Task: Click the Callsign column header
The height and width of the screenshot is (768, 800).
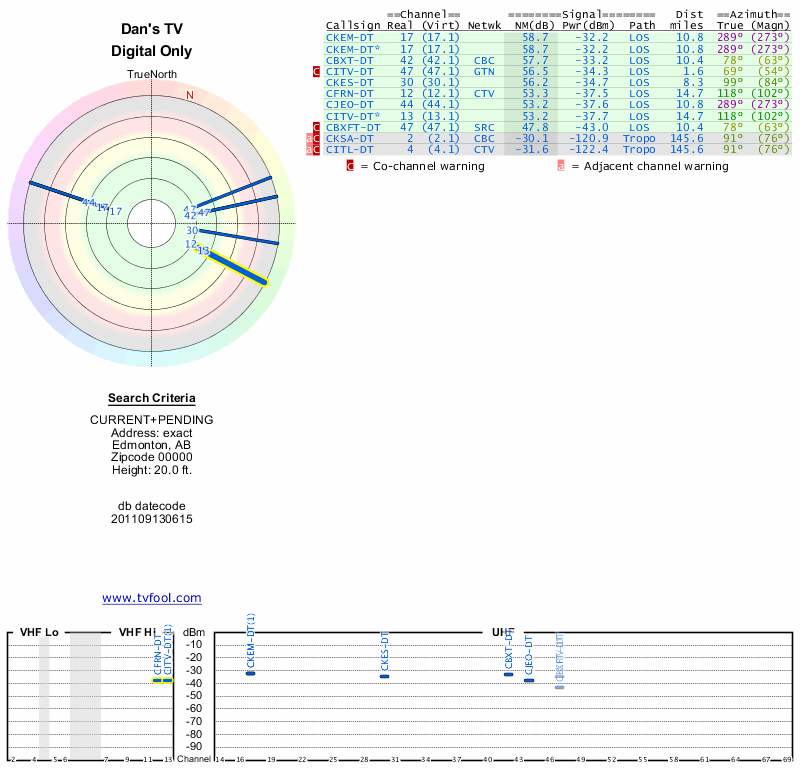Action: tap(353, 25)
